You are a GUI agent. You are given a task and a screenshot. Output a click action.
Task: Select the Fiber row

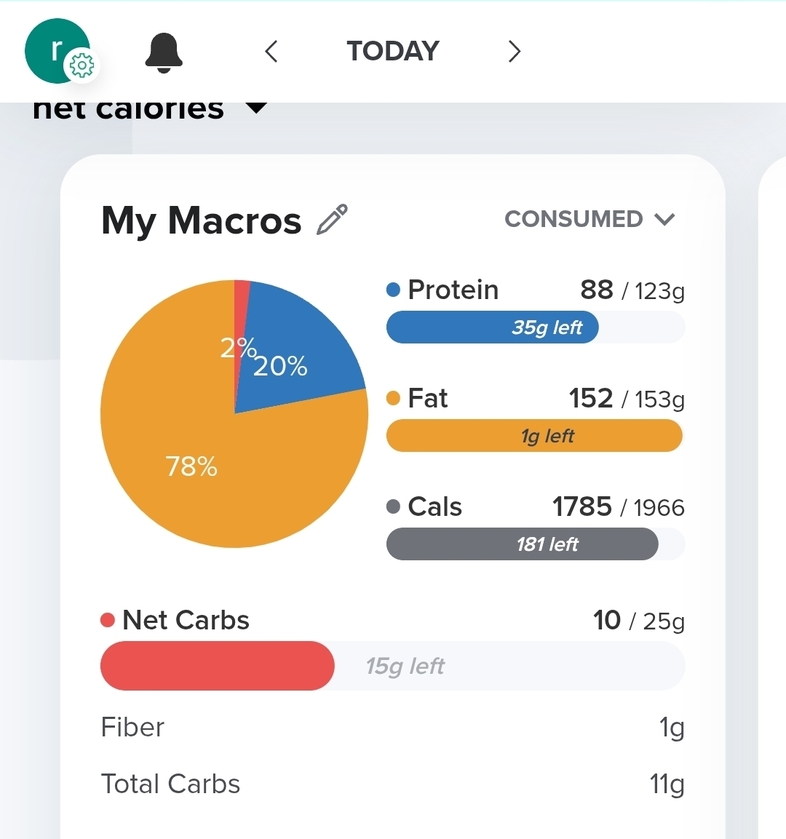392,728
